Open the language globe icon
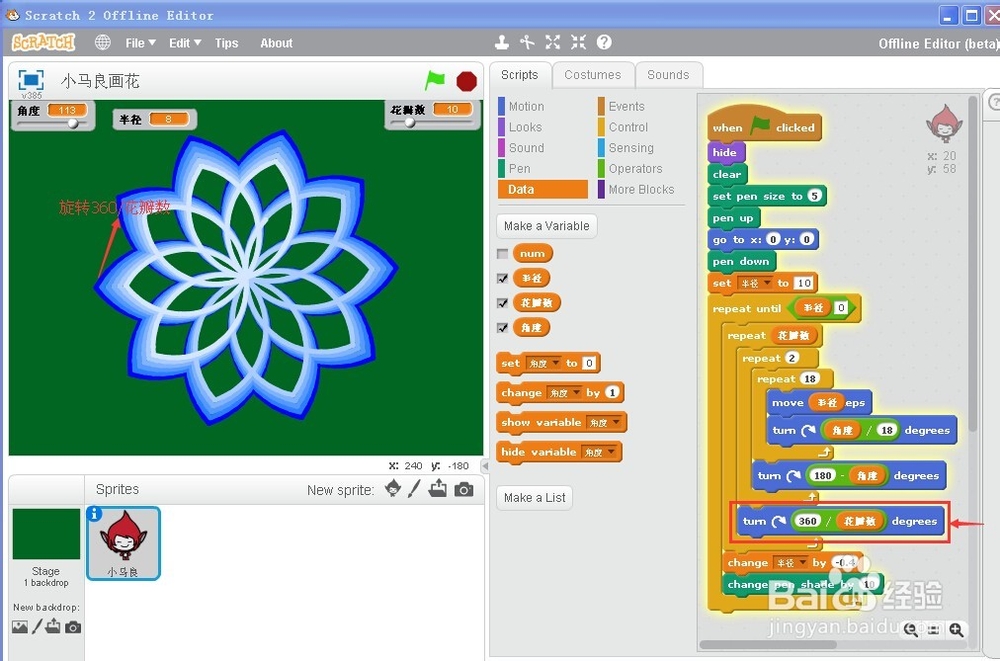The image size is (1000, 661). click(x=103, y=42)
